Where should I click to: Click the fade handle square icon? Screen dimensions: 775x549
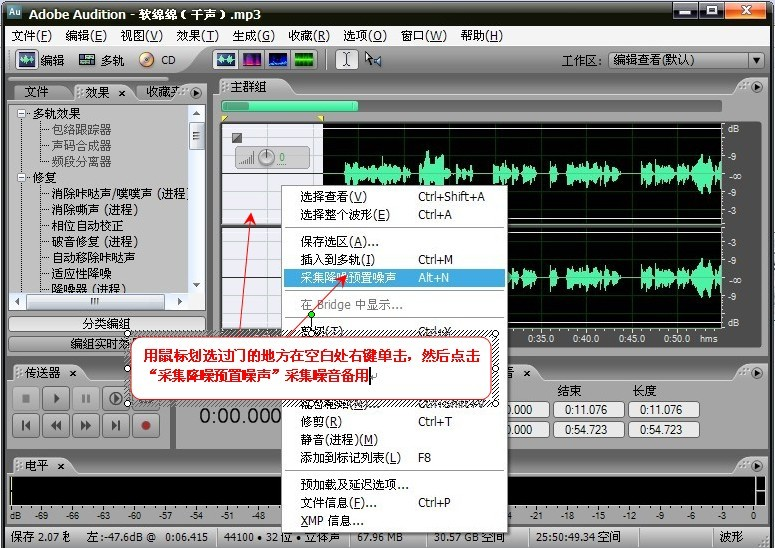pos(237,138)
